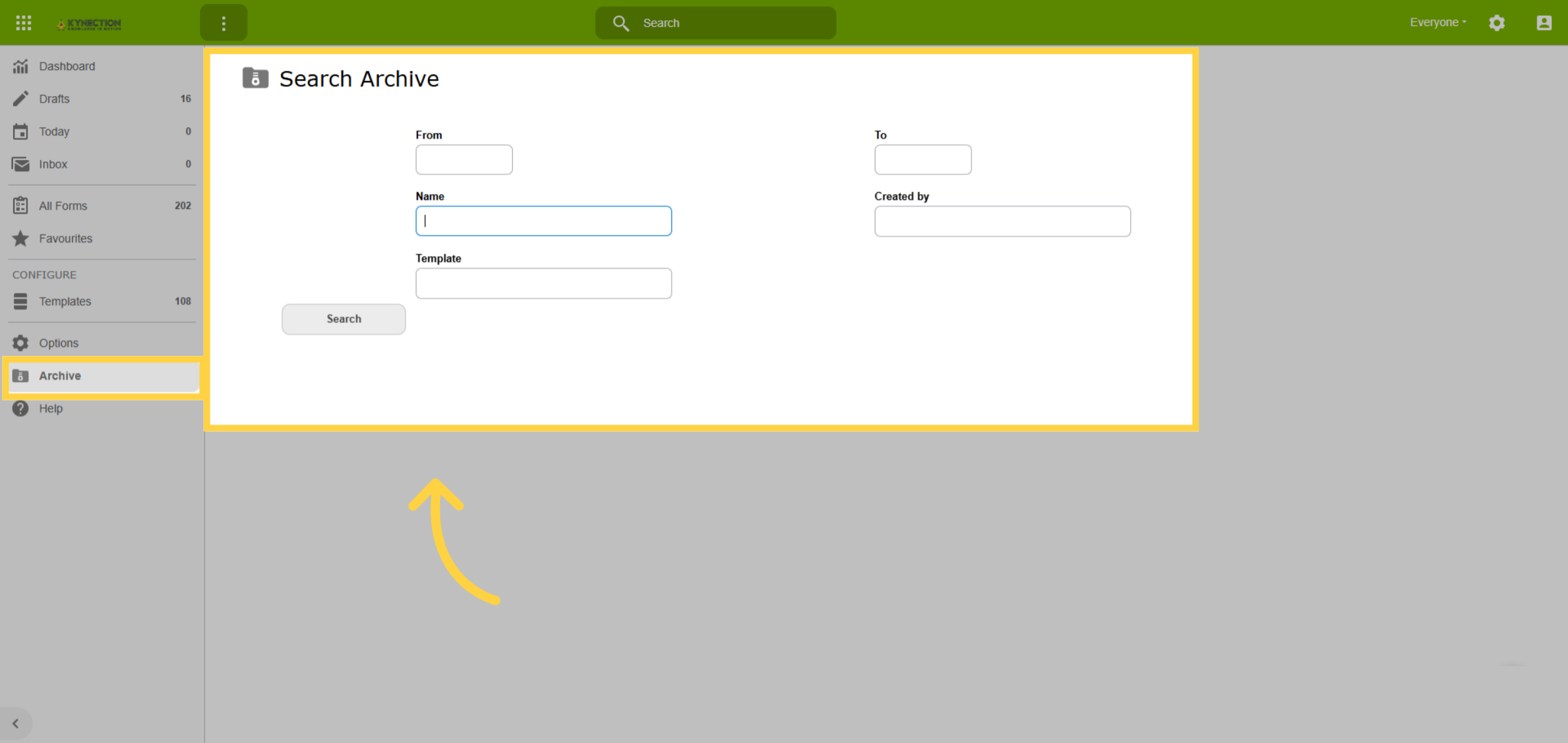The height and width of the screenshot is (743, 1568).
Task: Collapse the sidebar with chevron arrow
Action: pos(16,723)
